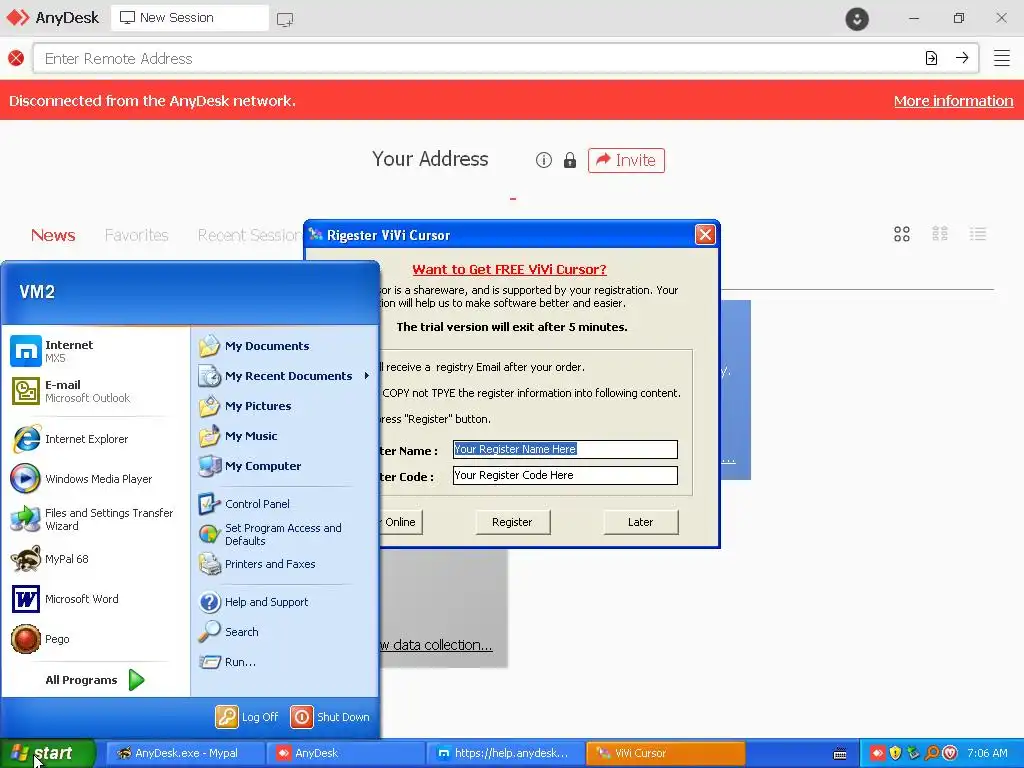Click the 7:06 AM clock
The image size is (1024, 768).
tap(987, 753)
